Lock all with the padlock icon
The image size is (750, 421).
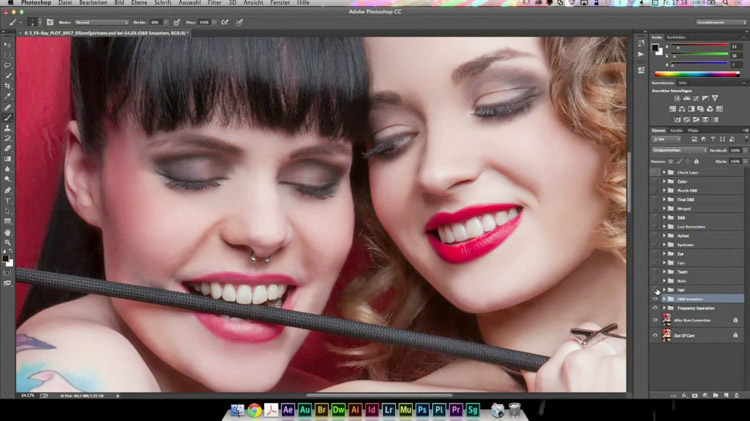click(x=696, y=162)
